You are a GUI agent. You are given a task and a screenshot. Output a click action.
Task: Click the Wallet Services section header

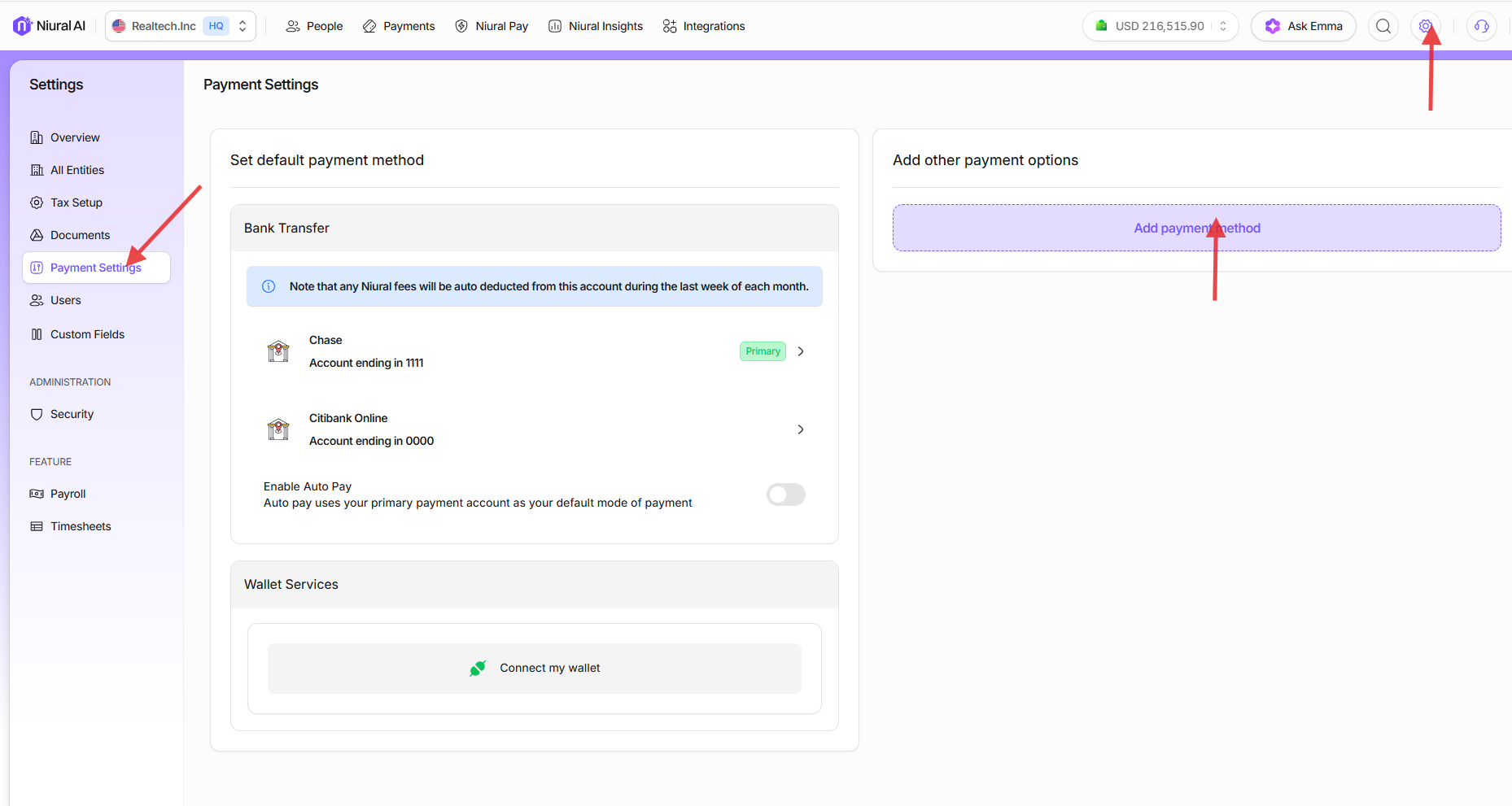(x=535, y=584)
